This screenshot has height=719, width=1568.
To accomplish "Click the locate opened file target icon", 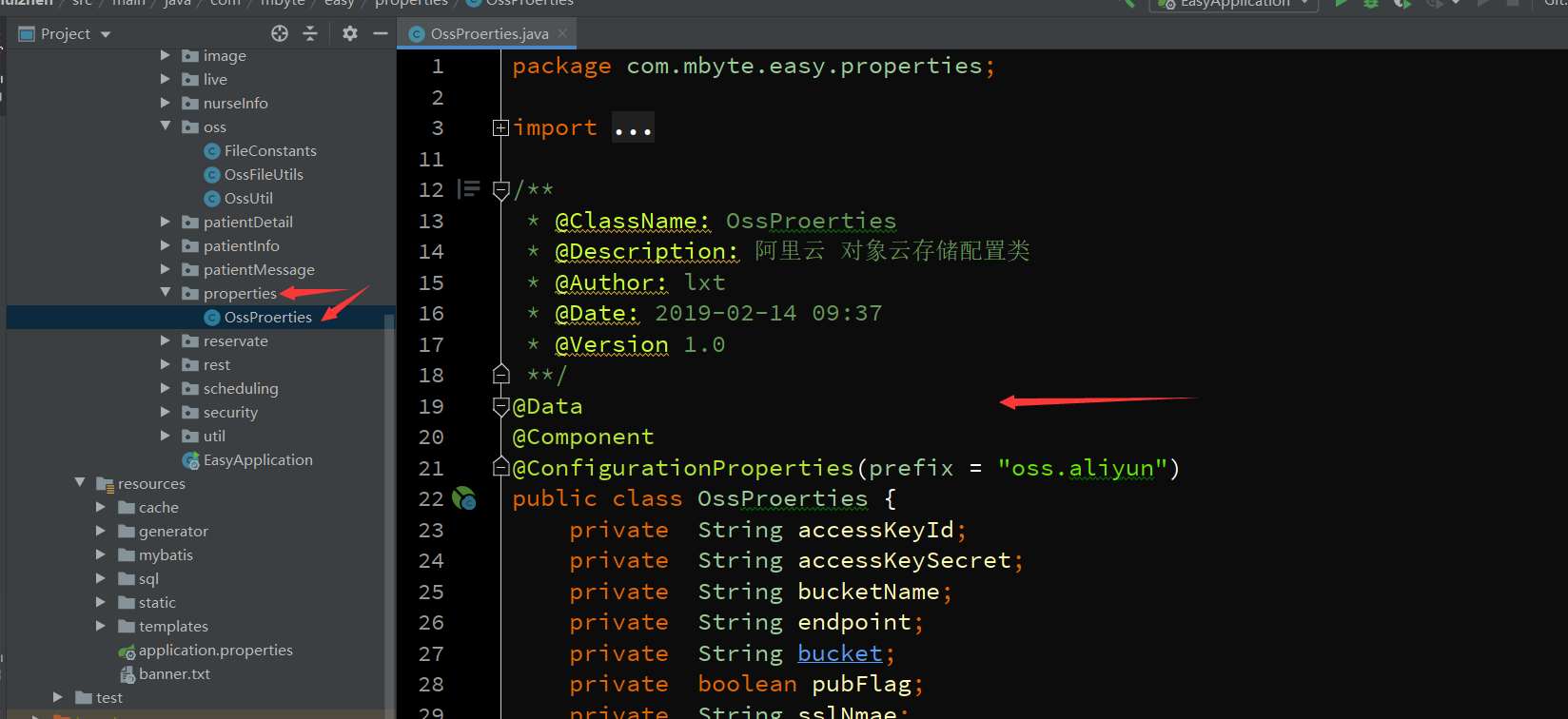I will 280,33.
